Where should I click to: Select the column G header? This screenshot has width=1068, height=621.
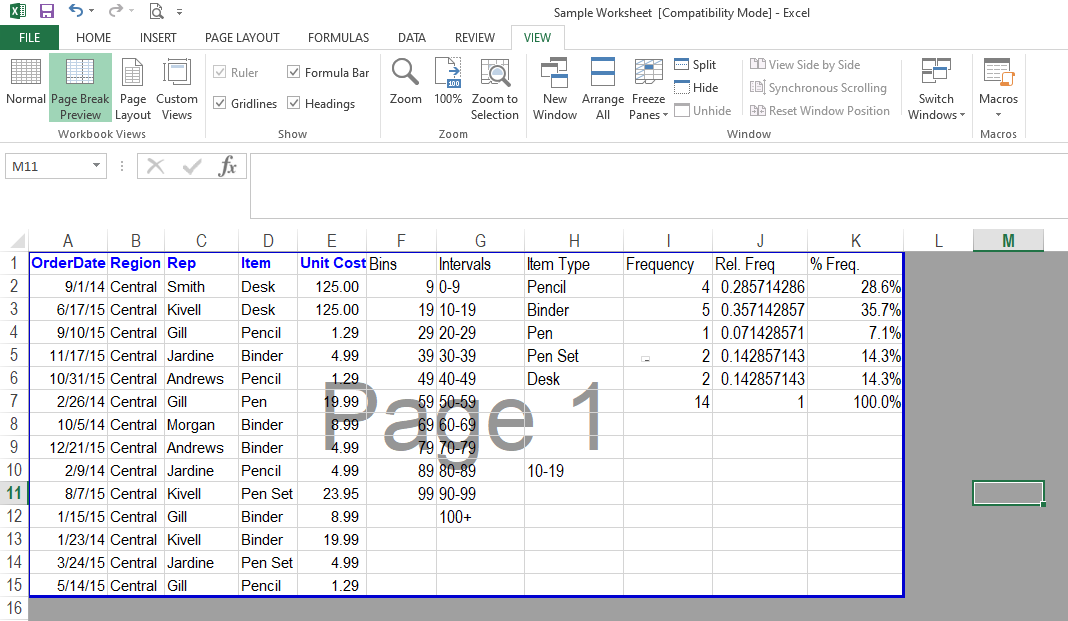(x=480, y=240)
